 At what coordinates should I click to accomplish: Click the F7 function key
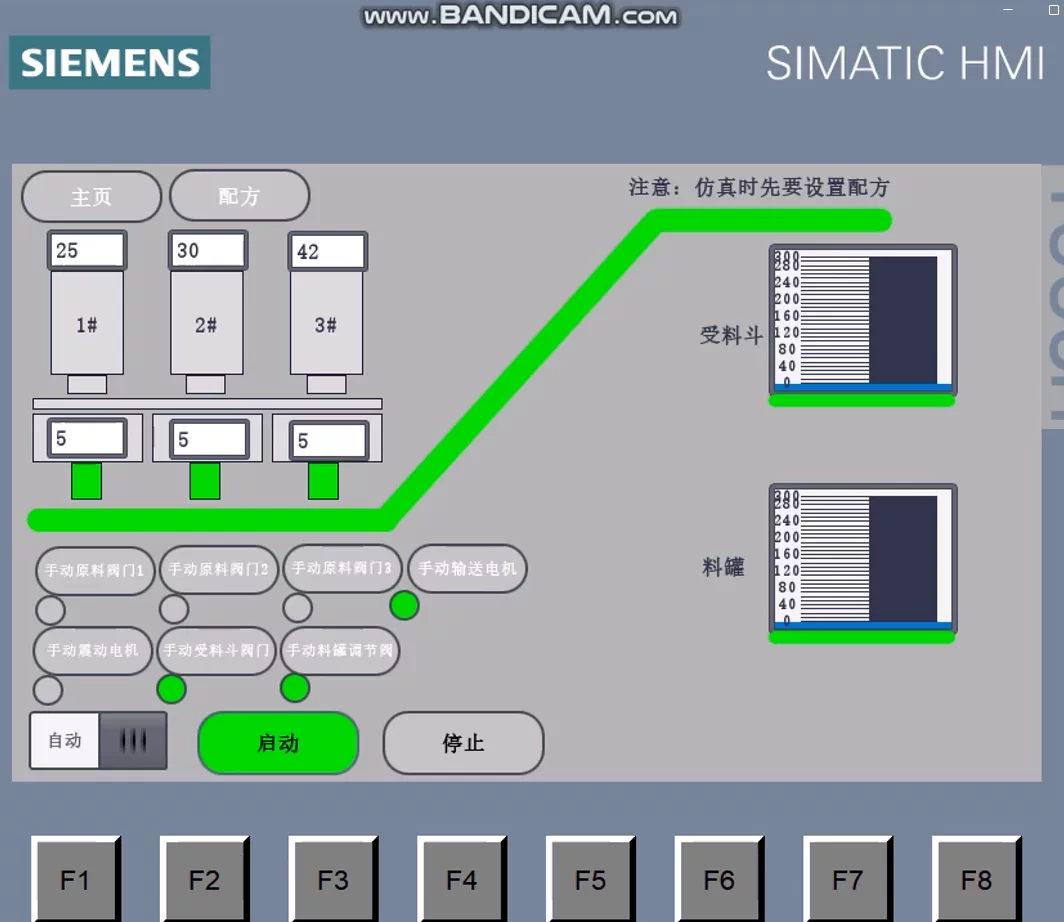[x=848, y=880]
